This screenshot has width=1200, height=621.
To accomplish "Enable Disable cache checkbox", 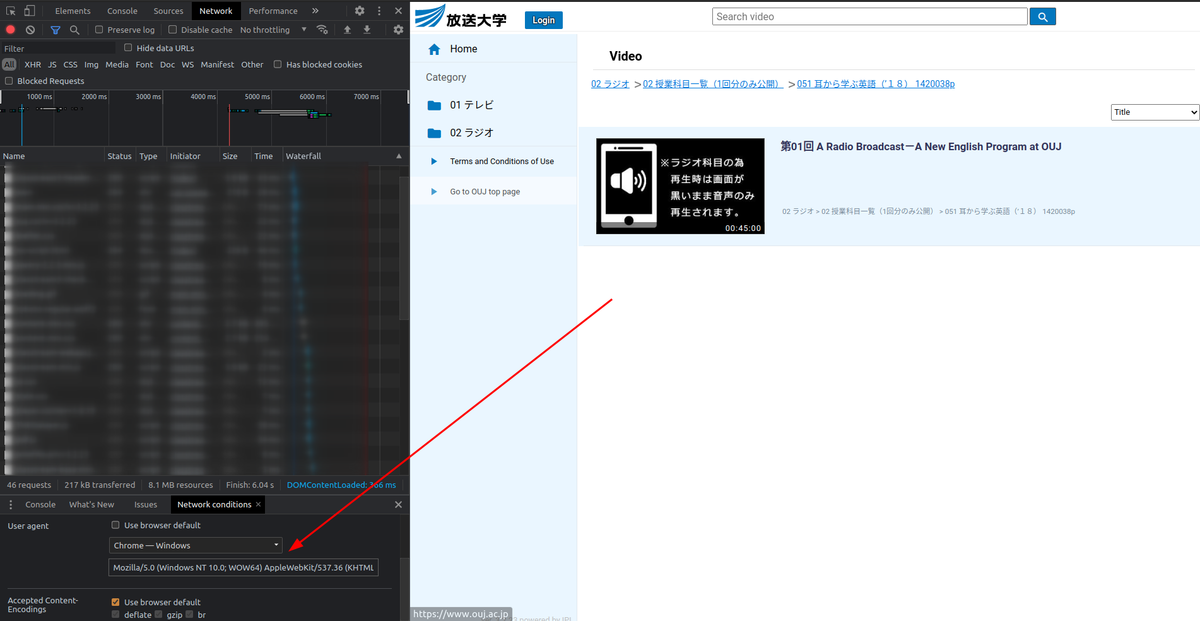I will (173, 30).
